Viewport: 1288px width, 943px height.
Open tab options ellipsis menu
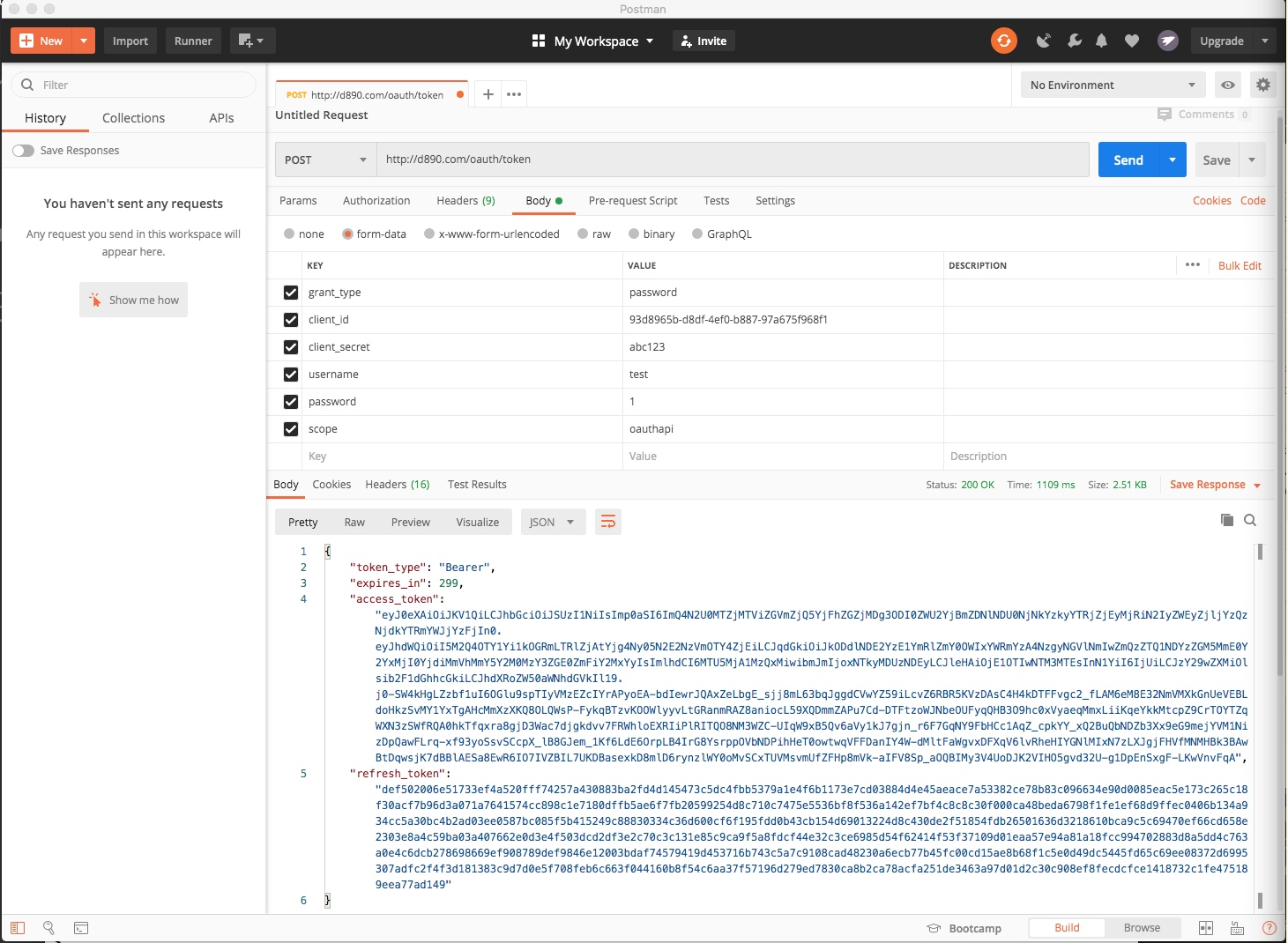coord(514,94)
